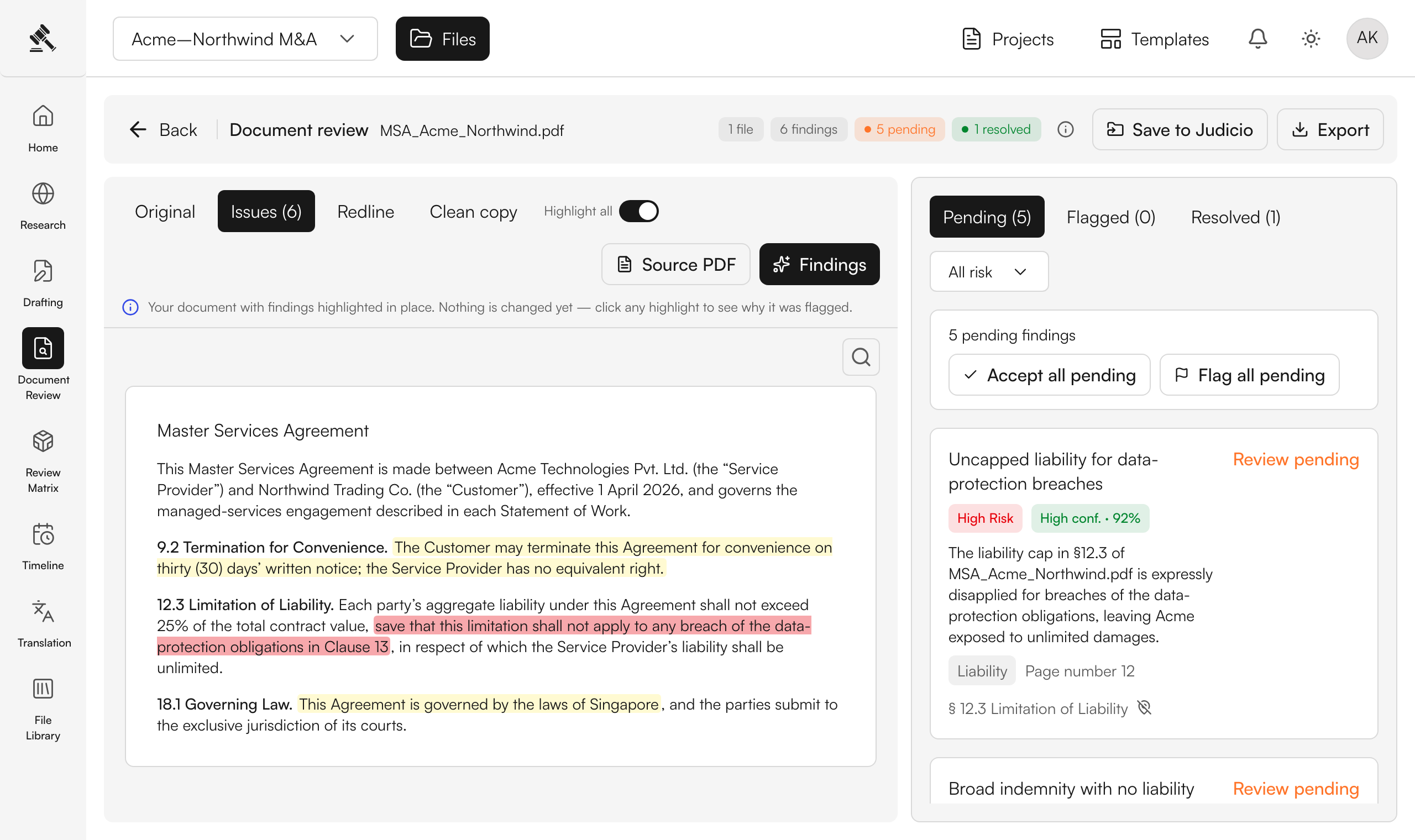Click the 5 pending badge
Viewport: 1415px width, 840px height.
point(899,129)
